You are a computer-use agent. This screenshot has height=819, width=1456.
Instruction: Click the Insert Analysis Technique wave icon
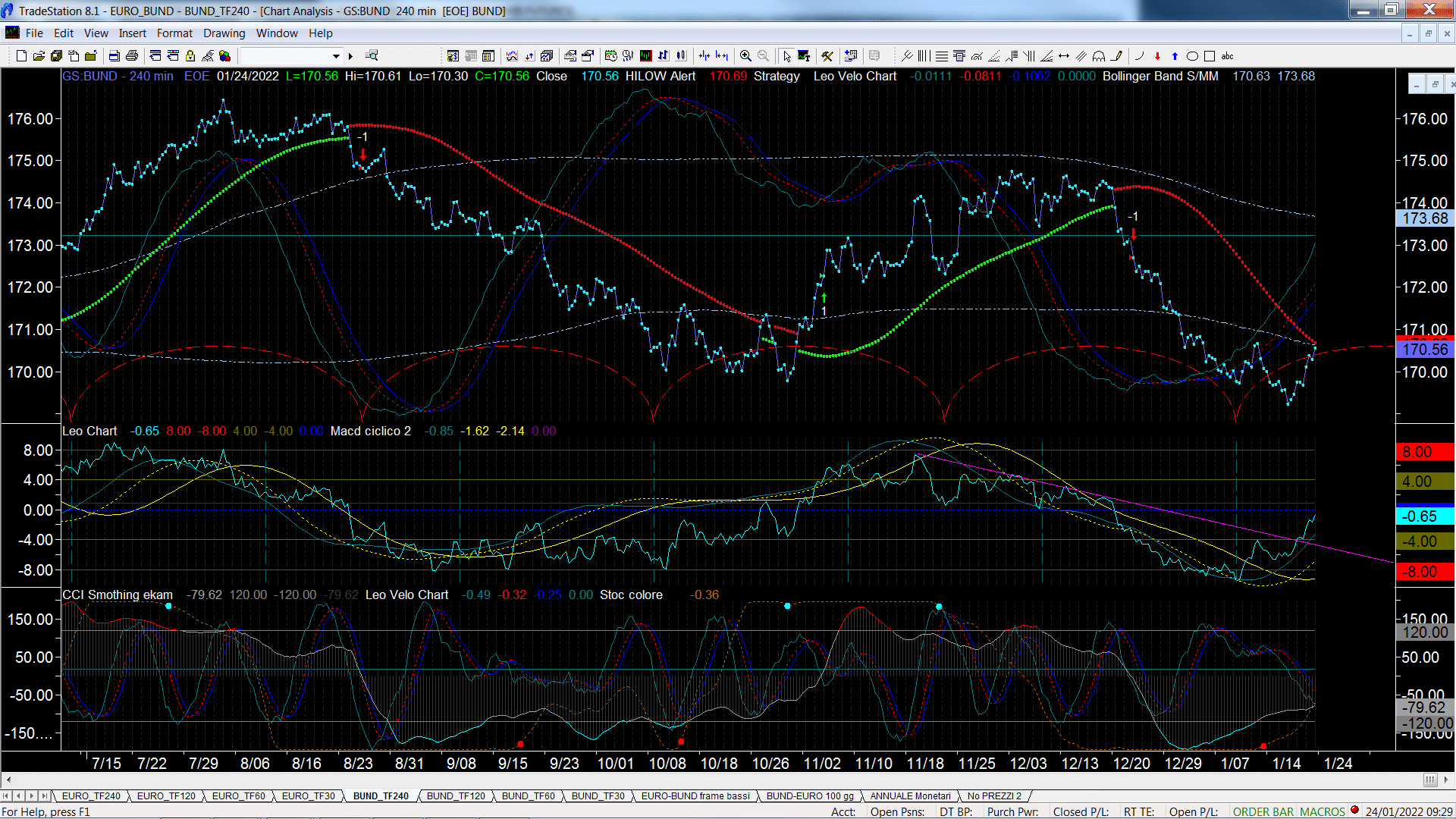(512, 56)
